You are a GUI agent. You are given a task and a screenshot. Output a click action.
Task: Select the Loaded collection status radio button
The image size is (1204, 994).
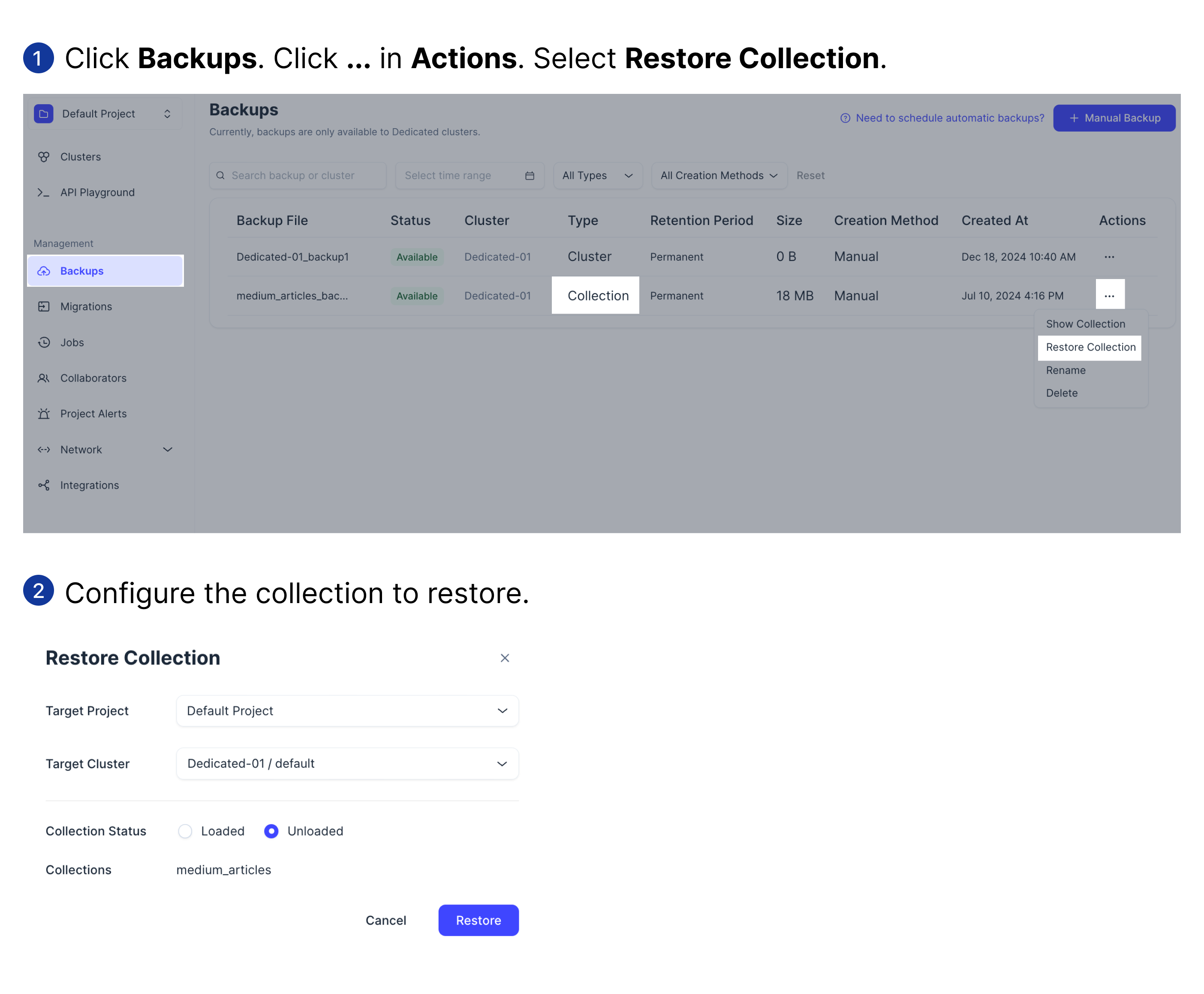click(184, 830)
